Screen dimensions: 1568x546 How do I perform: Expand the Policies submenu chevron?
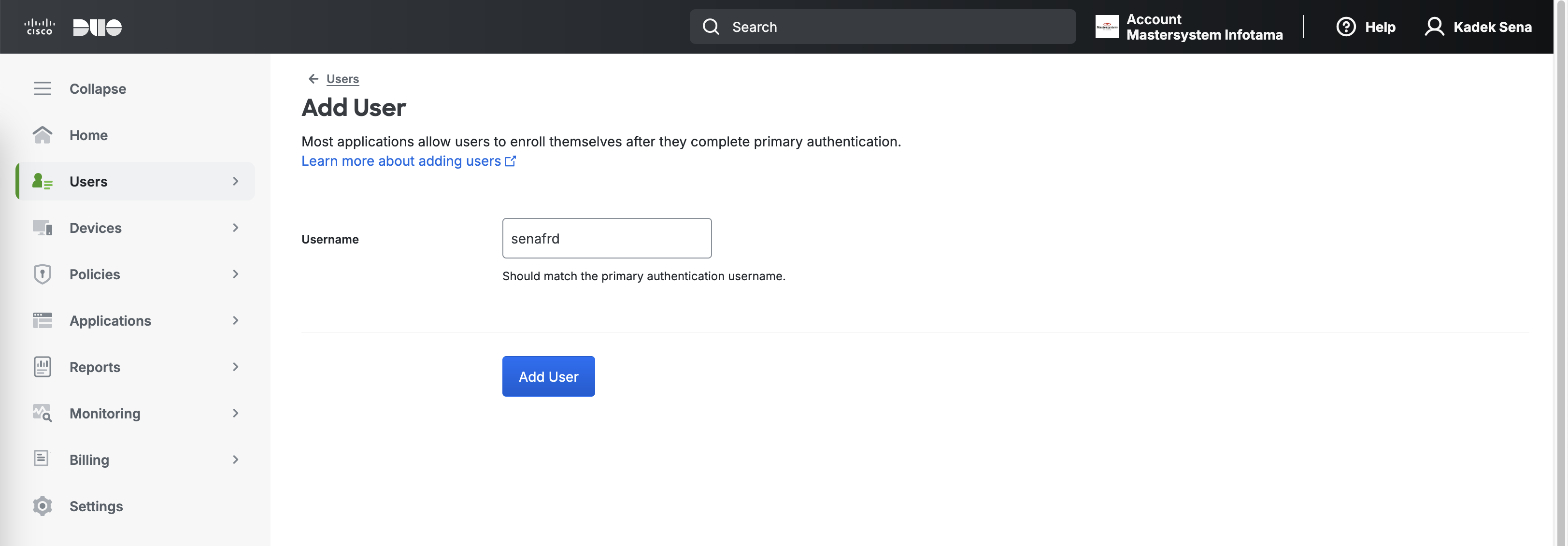pos(236,274)
